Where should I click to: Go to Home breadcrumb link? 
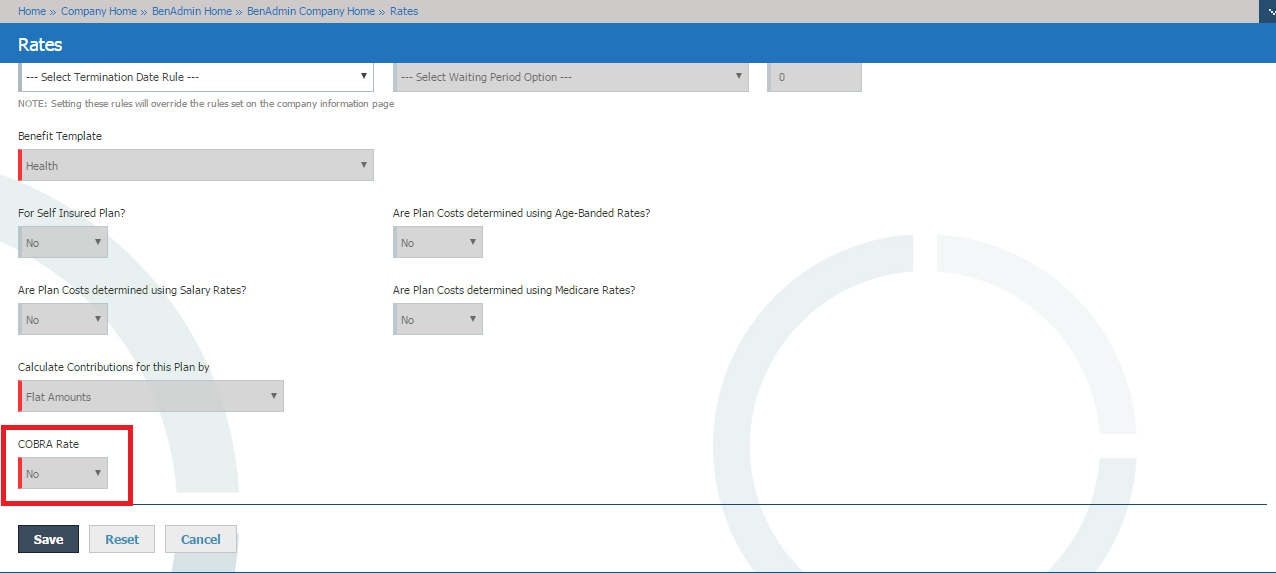pos(32,11)
